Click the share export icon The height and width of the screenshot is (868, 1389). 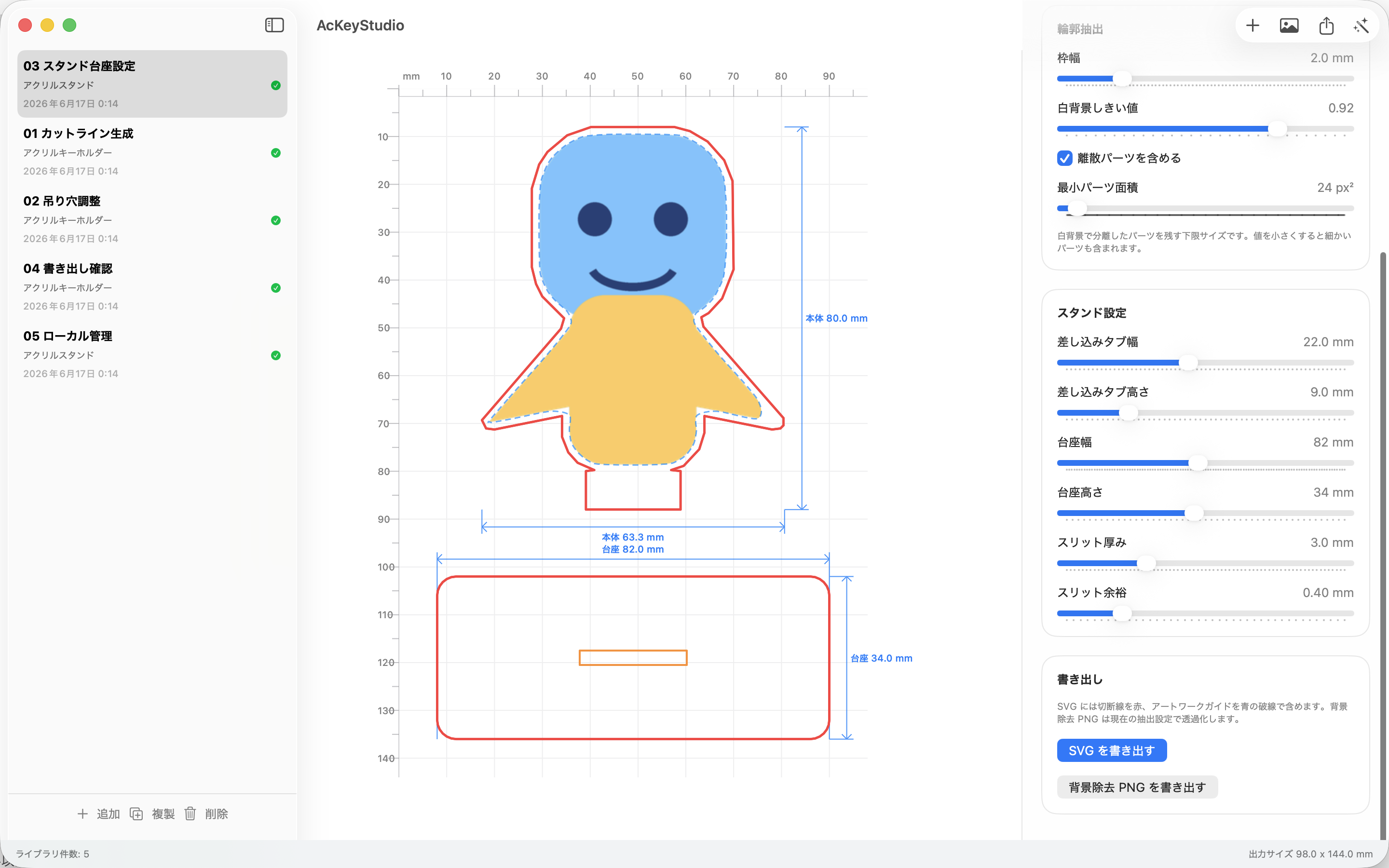1326,25
